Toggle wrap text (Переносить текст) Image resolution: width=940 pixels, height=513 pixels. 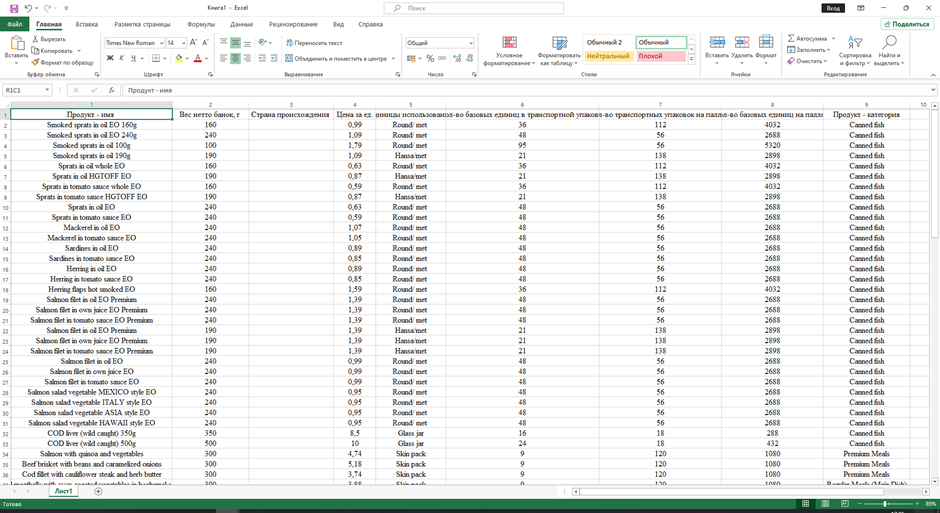[x=313, y=43]
